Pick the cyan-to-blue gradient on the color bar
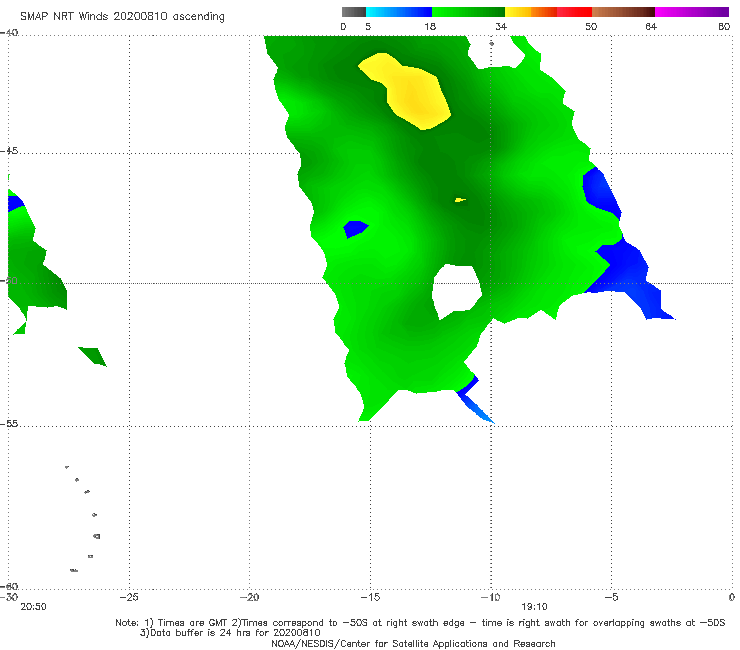 pyautogui.click(x=399, y=12)
